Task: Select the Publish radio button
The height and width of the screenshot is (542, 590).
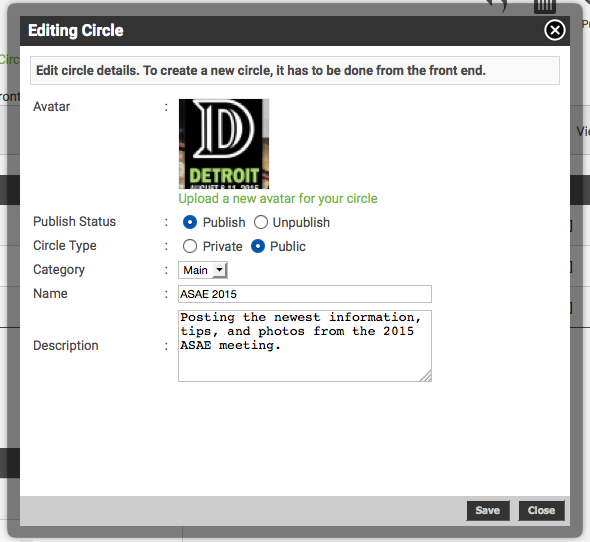Action: pos(190,222)
